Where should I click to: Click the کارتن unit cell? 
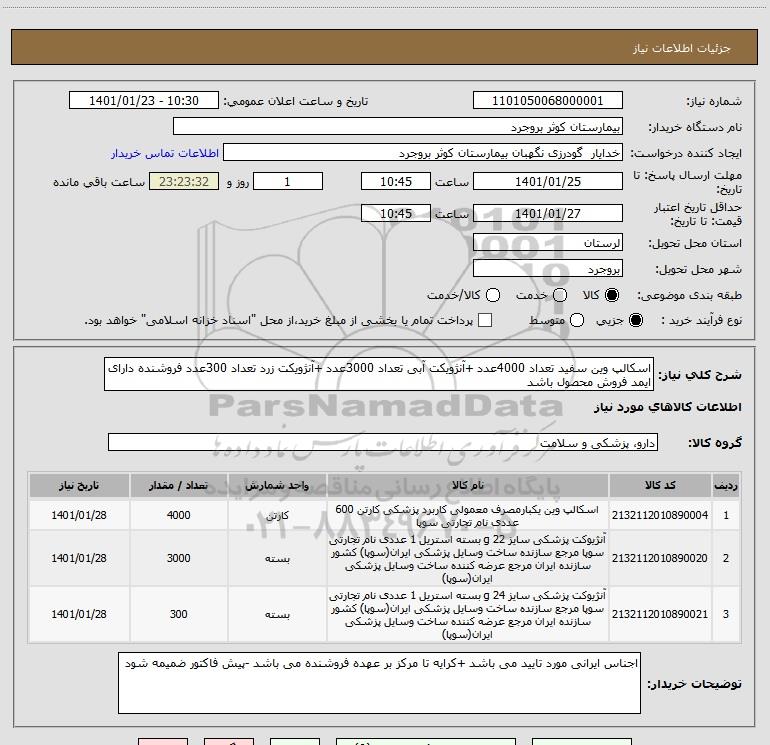click(277, 516)
